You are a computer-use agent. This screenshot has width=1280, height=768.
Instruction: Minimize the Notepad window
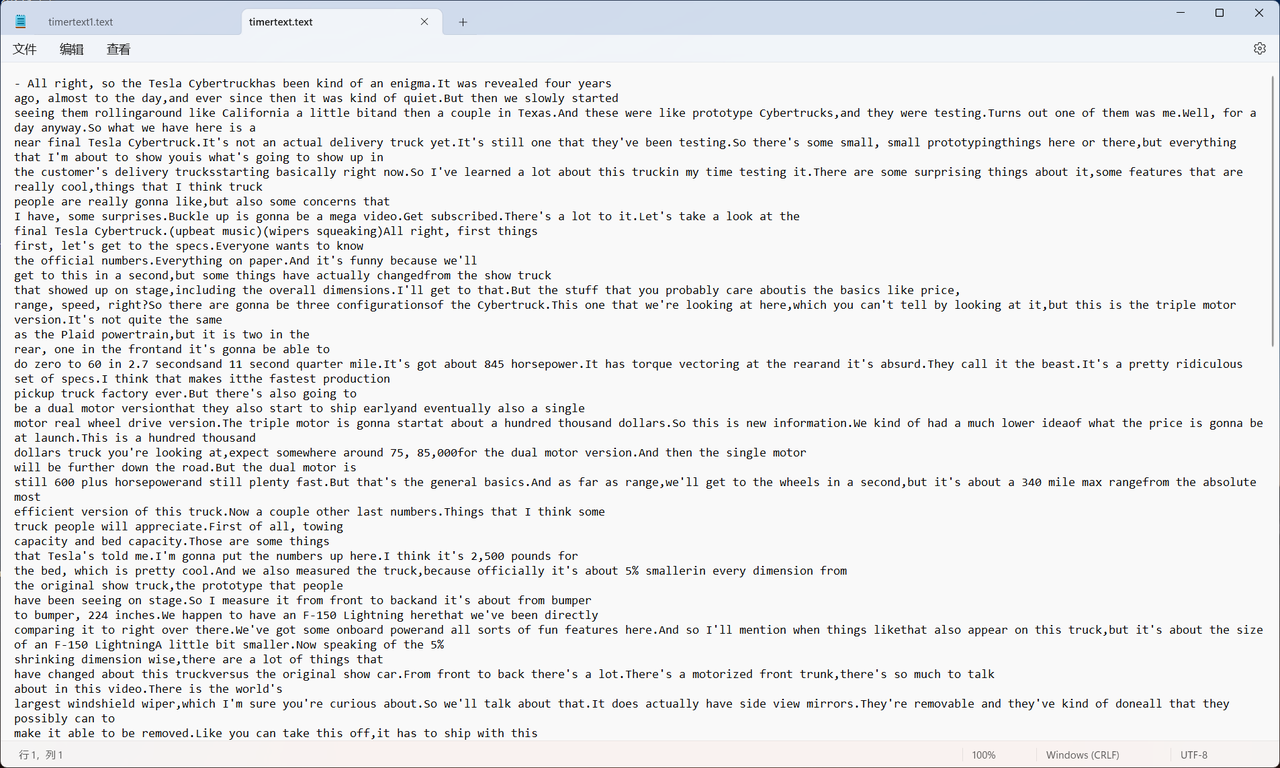coord(1173,13)
